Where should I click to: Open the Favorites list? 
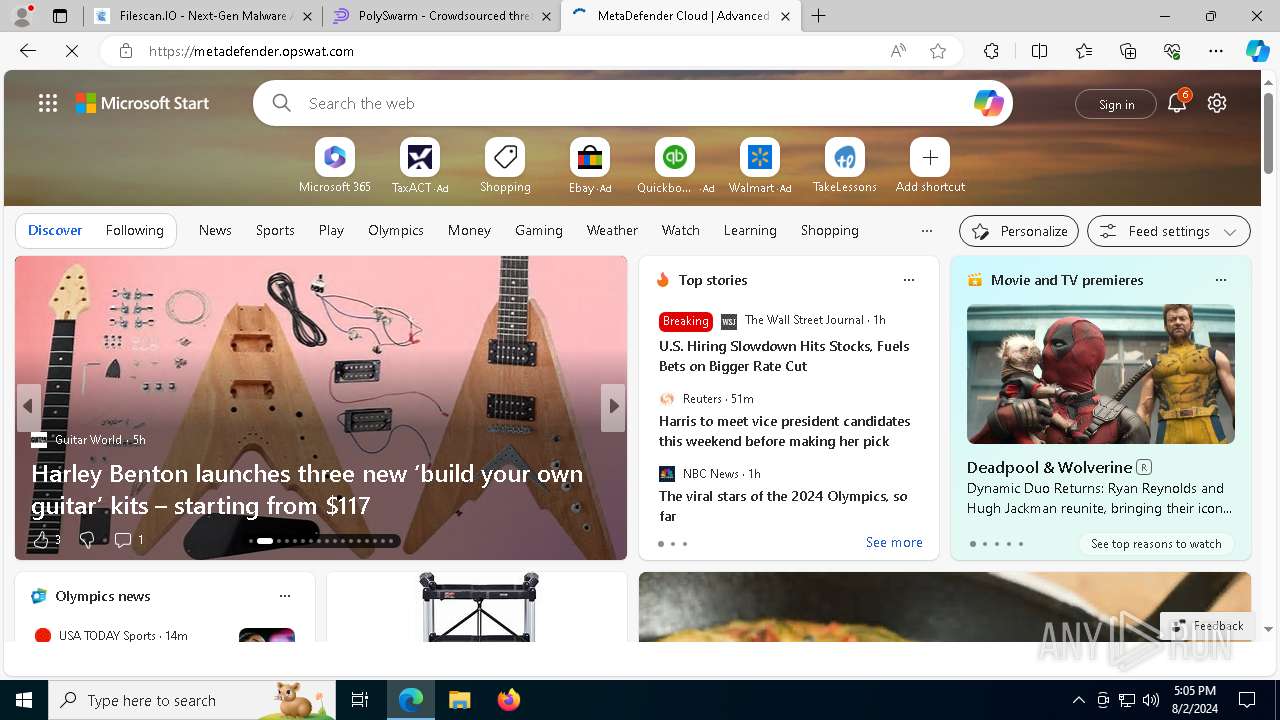(1084, 51)
